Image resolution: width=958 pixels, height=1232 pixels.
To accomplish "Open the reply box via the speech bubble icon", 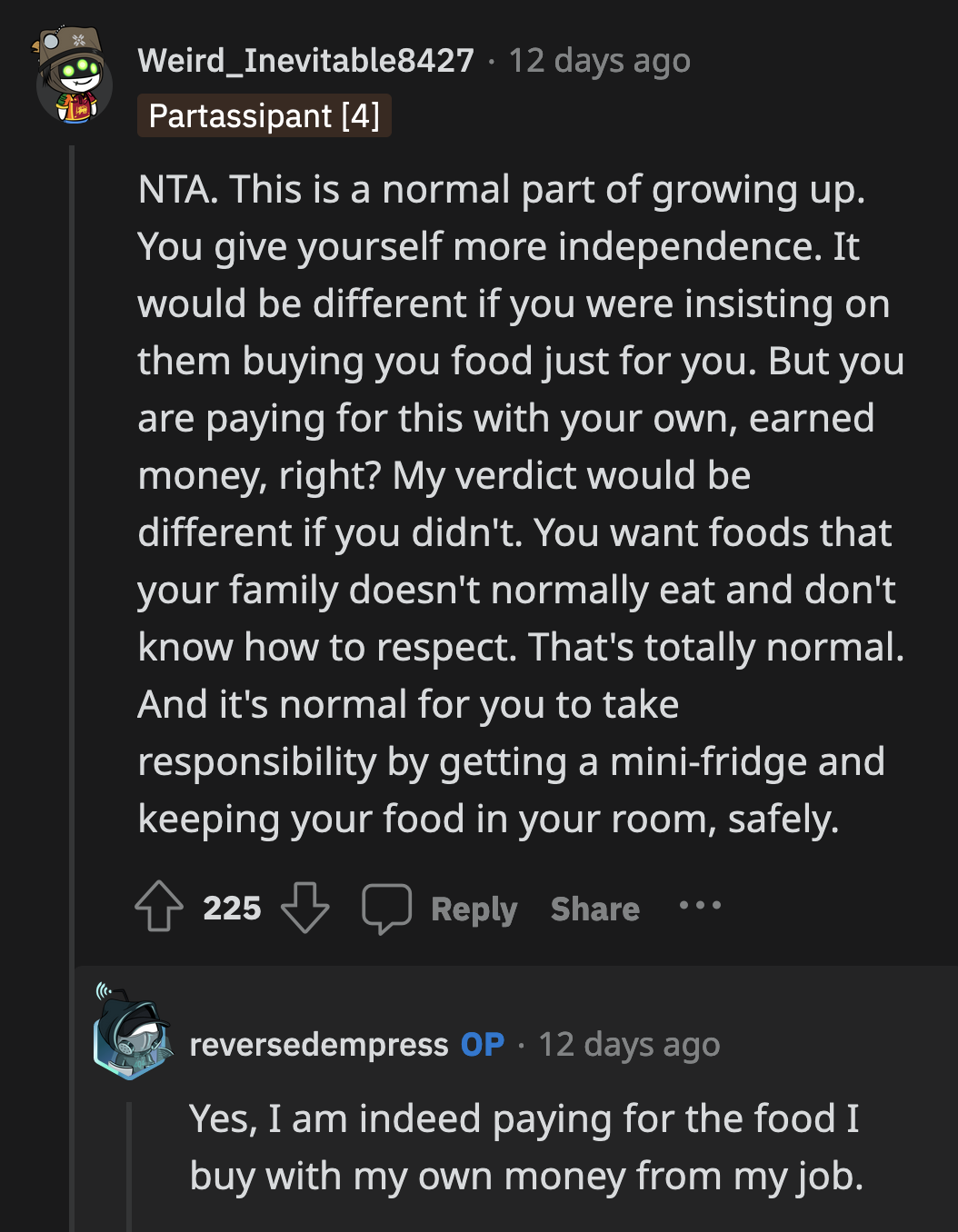I will pyautogui.click(x=388, y=907).
